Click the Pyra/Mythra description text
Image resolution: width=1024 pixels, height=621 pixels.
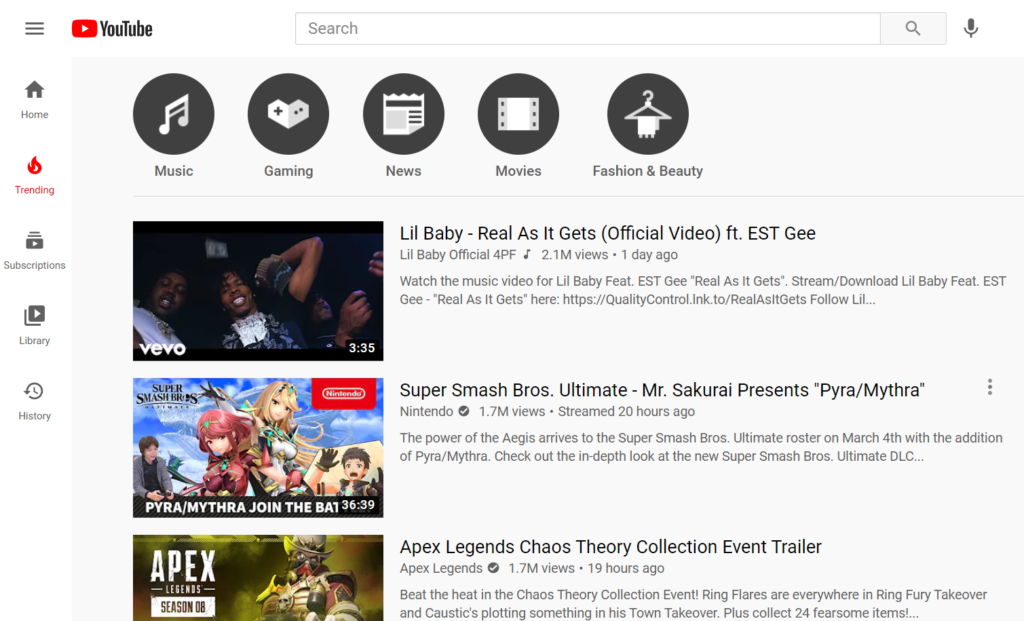pyautogui.click(x=701, y=447)
